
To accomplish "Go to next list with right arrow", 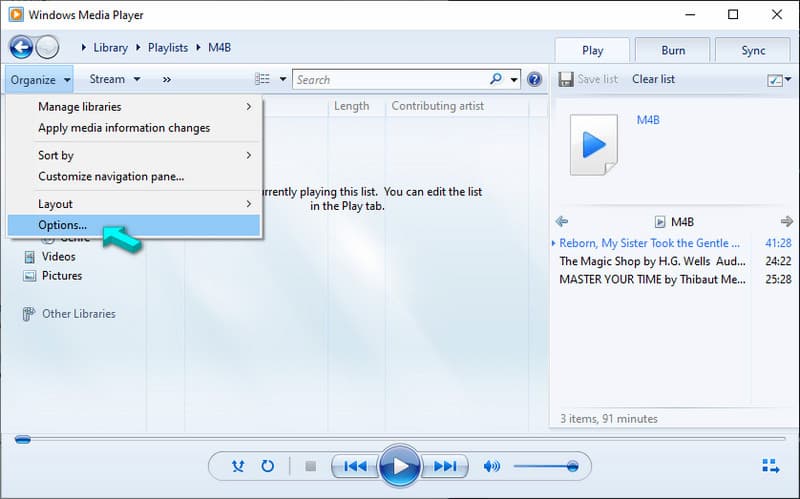I will 786,221.
